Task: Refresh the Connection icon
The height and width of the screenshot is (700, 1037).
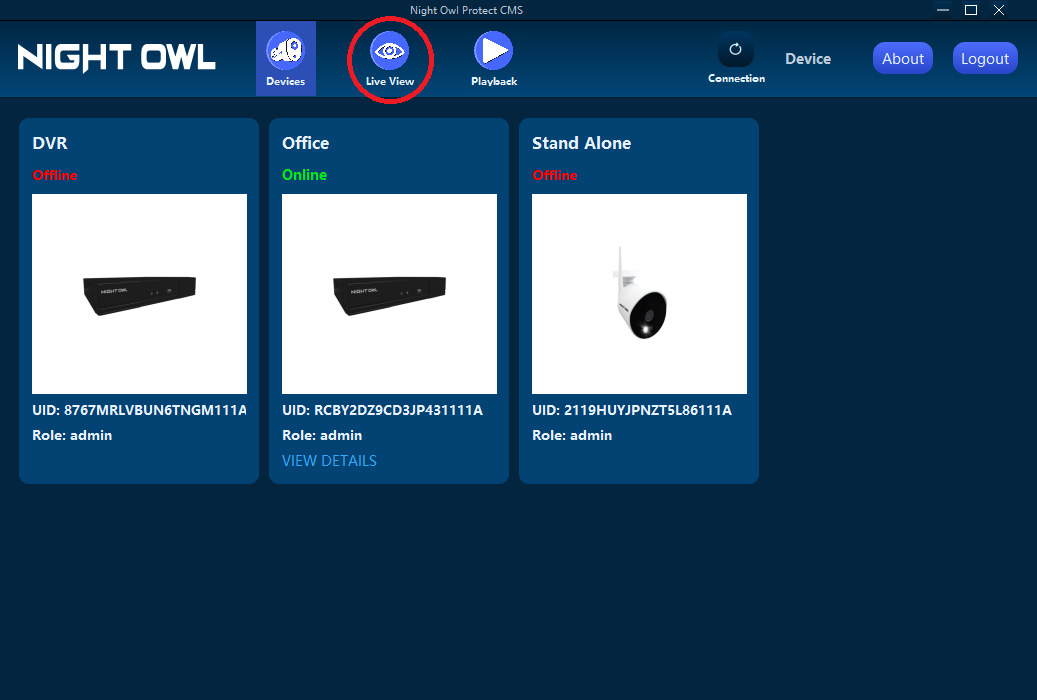Action: coord(735,50)
